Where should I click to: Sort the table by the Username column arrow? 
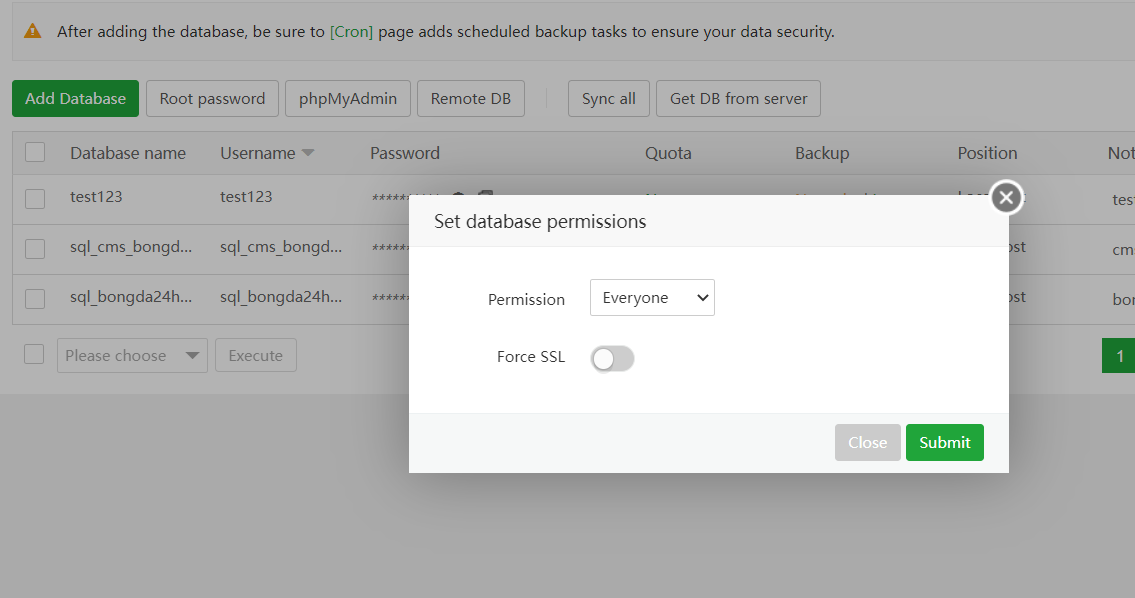(x=308, y=152)
